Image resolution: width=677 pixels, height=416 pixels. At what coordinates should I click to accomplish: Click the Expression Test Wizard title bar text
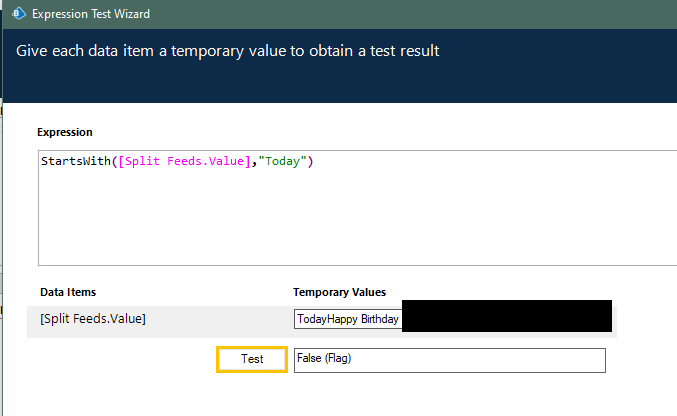tap(92, 14)
